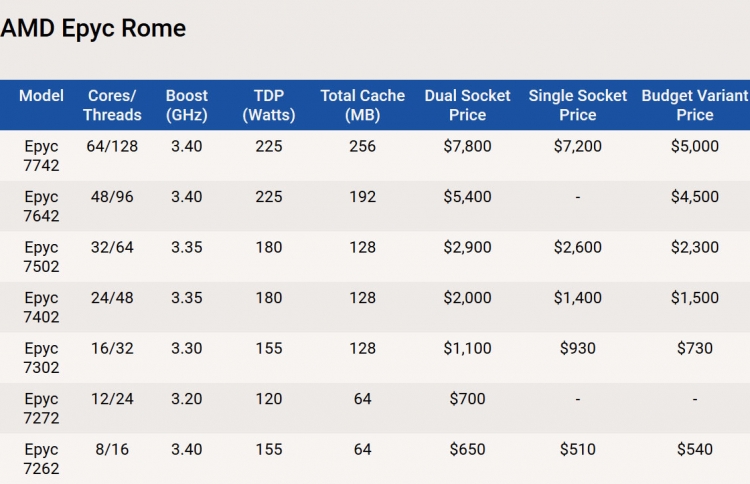Screen dimensions: 750x484
Task: Click the Epyc 7262 model cell
Action: click(41, 459)
